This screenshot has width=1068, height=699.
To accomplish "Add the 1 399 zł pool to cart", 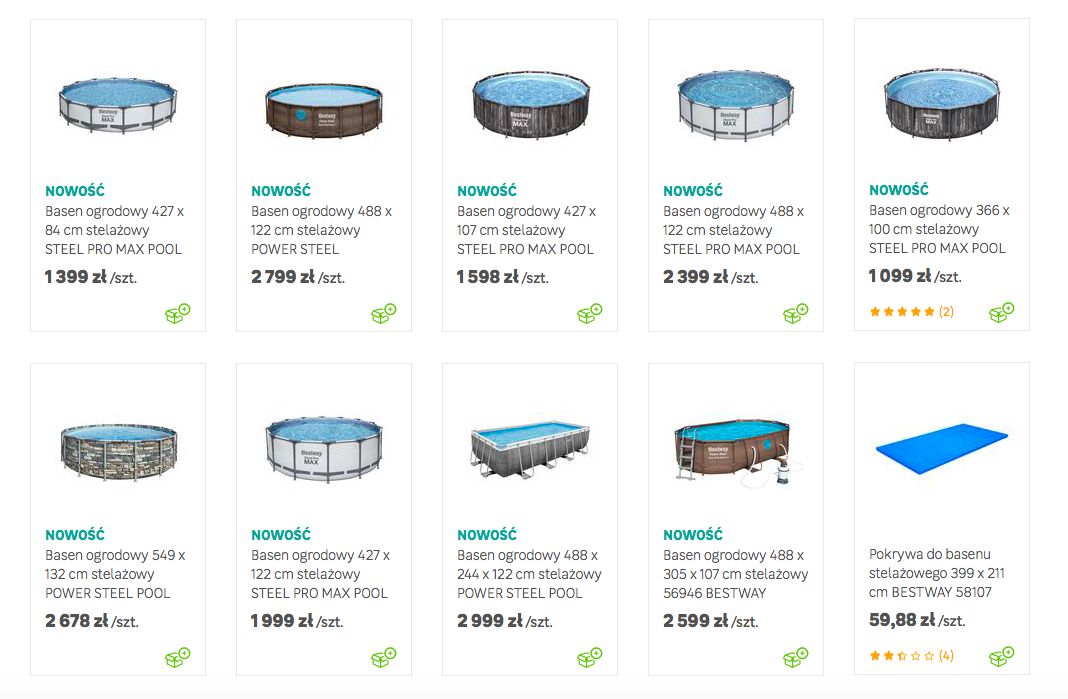I will coord(178,313).
